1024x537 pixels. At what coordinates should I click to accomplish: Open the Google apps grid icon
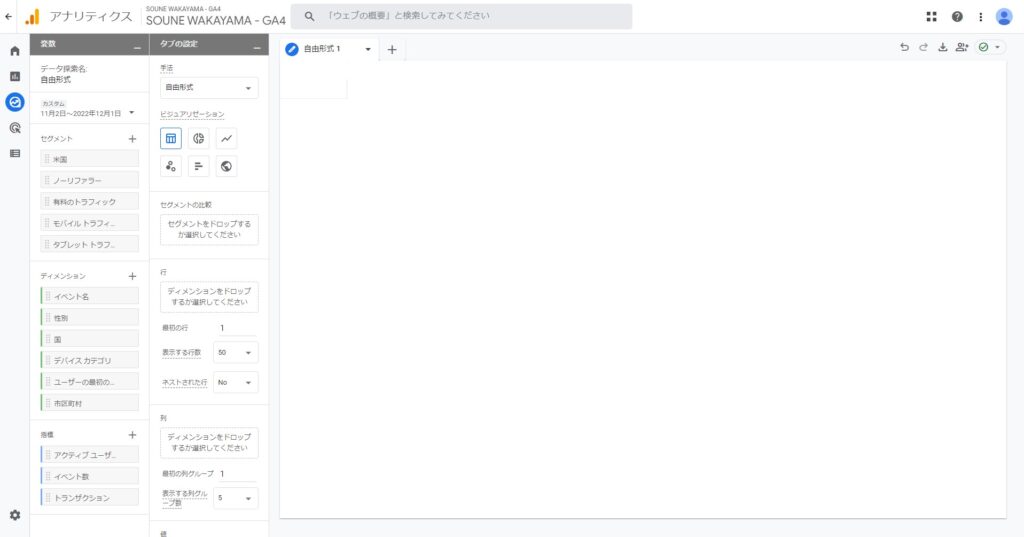(x=932, y=17)
